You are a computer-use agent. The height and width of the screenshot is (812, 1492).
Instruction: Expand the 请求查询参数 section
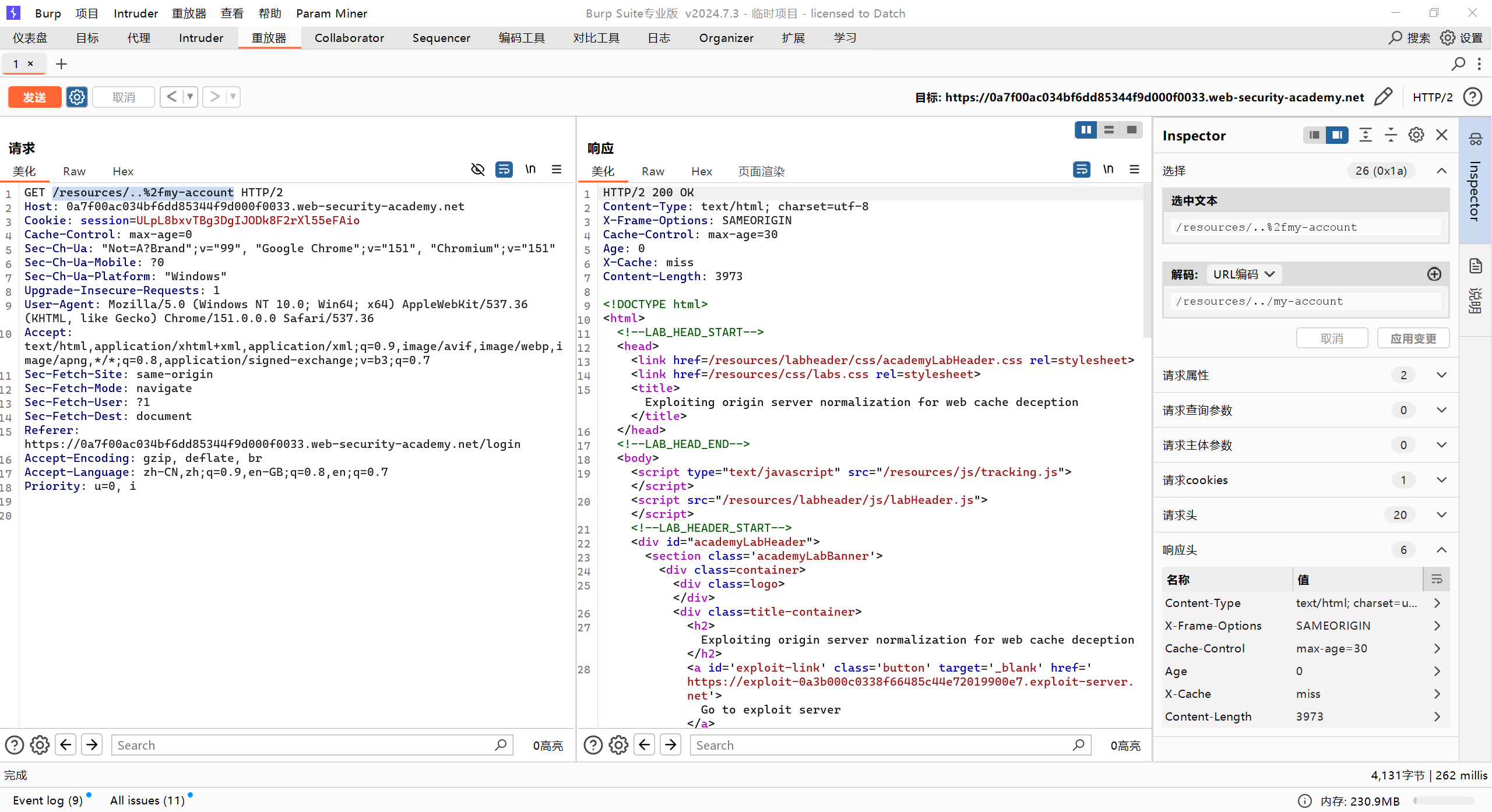click(1442, 410)
